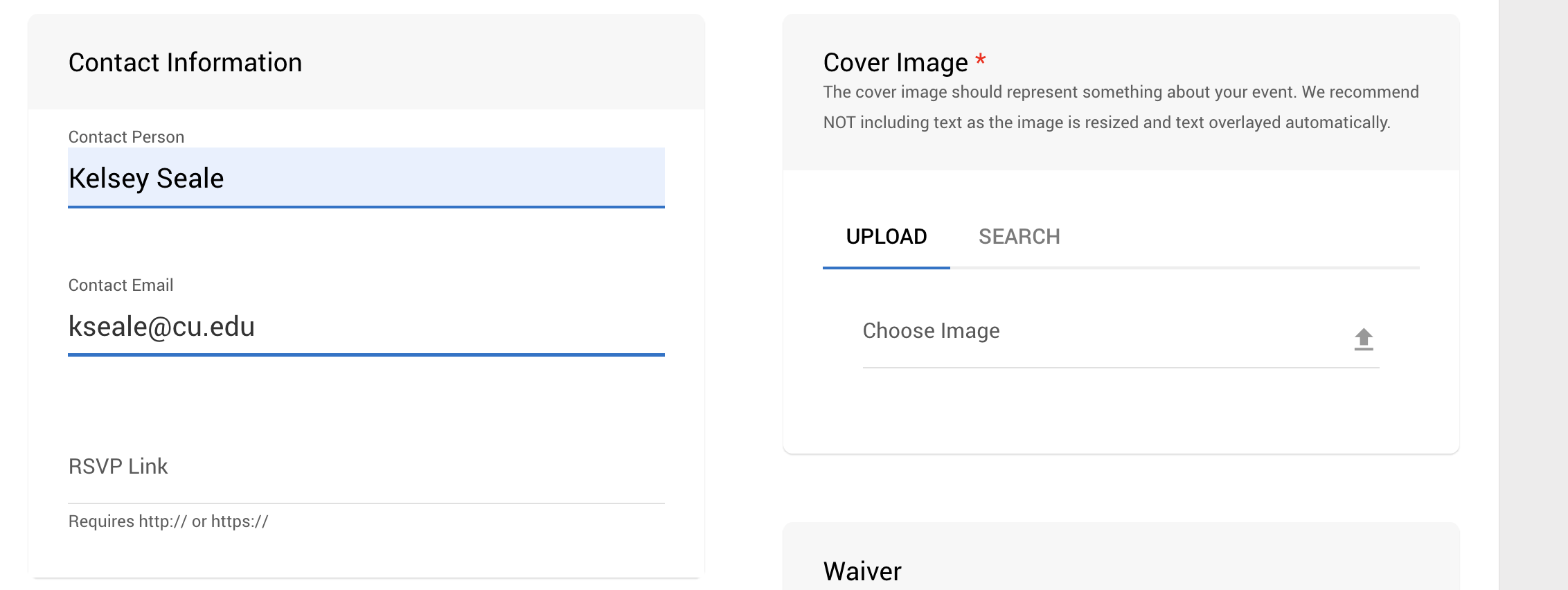Switch to the UPLOAD tab
This screenshot has width=1568, height=590.
pyautogui.click(x=887, y=237)
